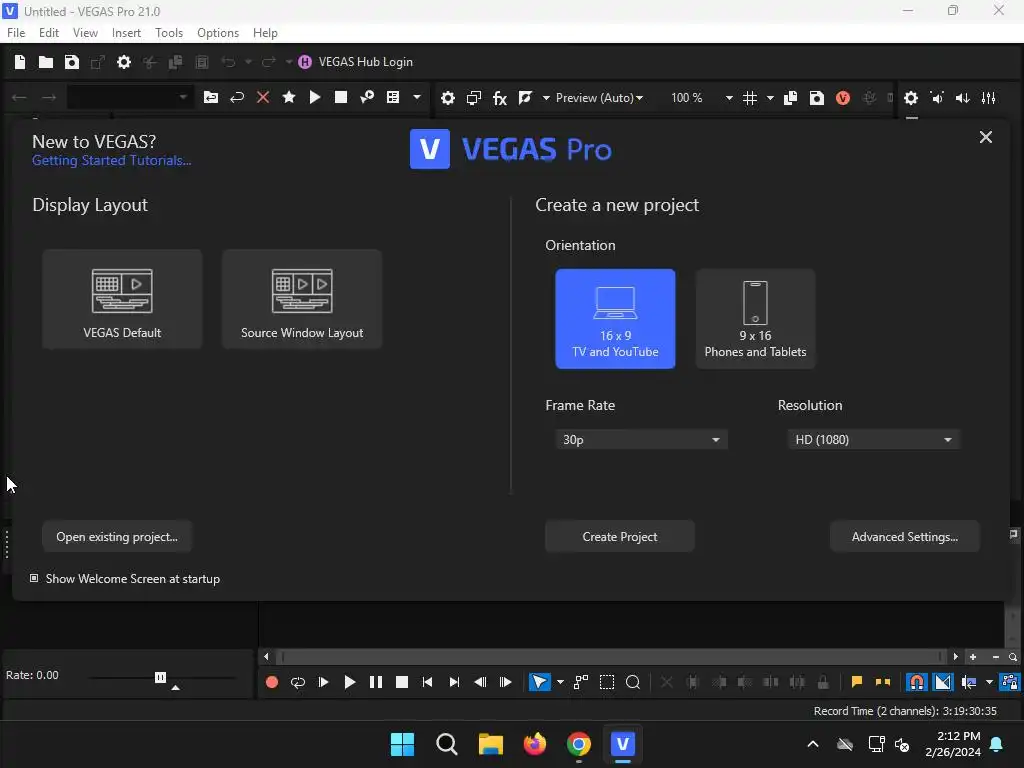Image resolution: width=1024 pixels, height=768 pixels.
Task: Click the New project icon
Action: [x=20, y=62]
